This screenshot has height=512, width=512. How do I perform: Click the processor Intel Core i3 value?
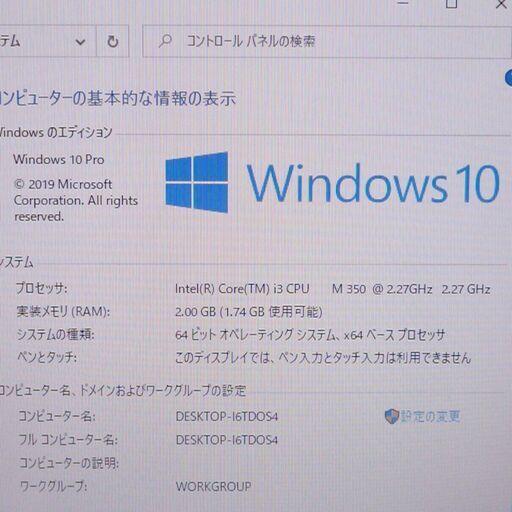tap(332, 289)
